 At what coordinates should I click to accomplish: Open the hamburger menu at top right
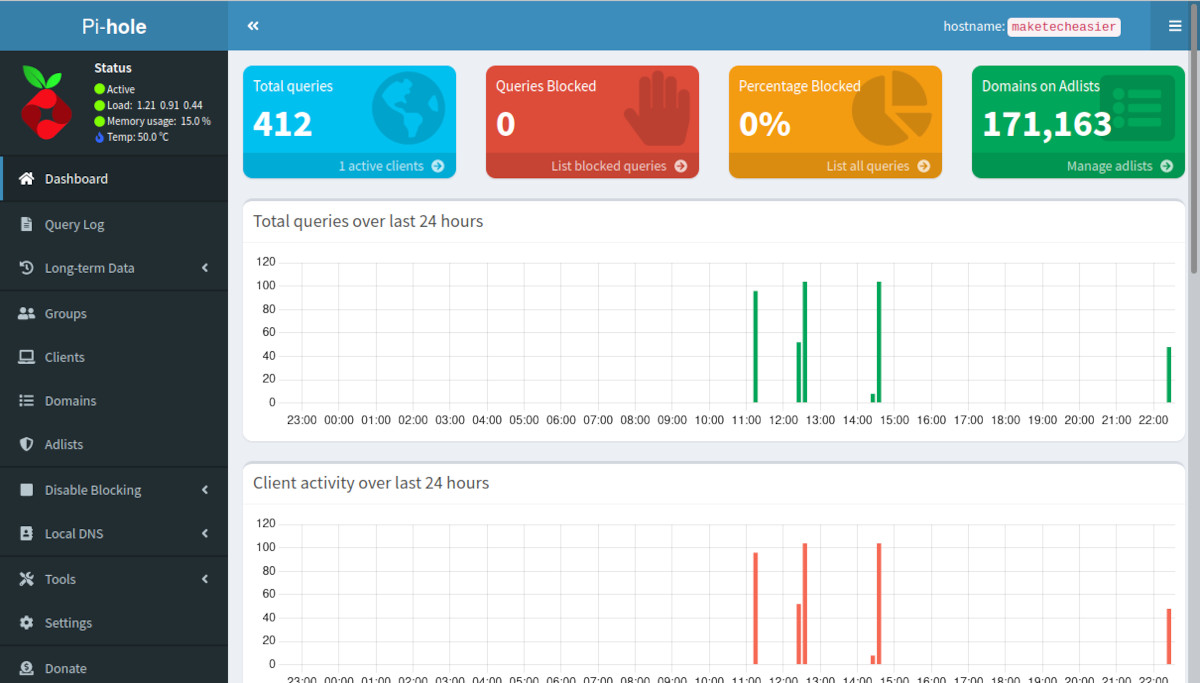(x=1176, y=25)
